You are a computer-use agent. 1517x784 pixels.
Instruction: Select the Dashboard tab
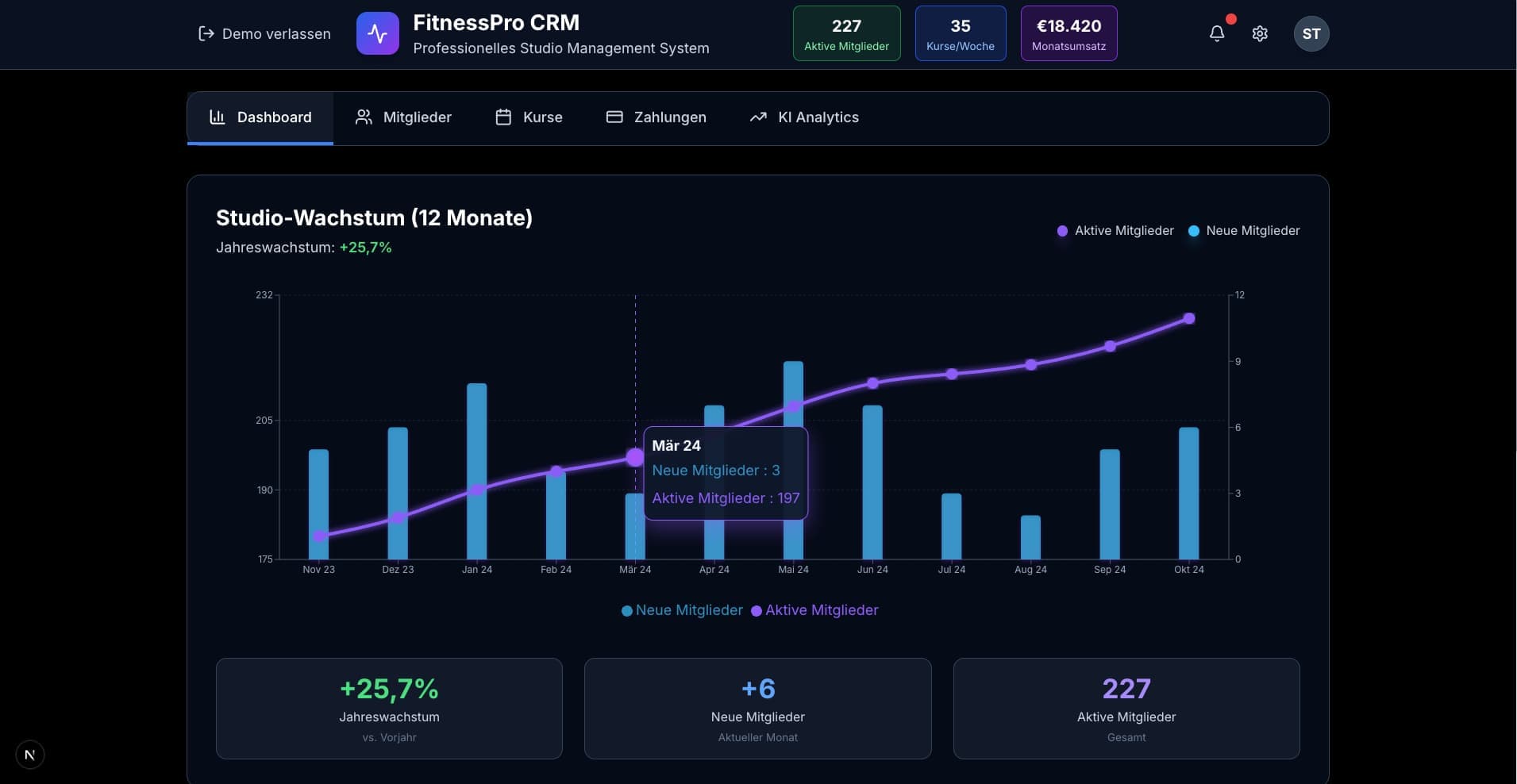[260, 117]
